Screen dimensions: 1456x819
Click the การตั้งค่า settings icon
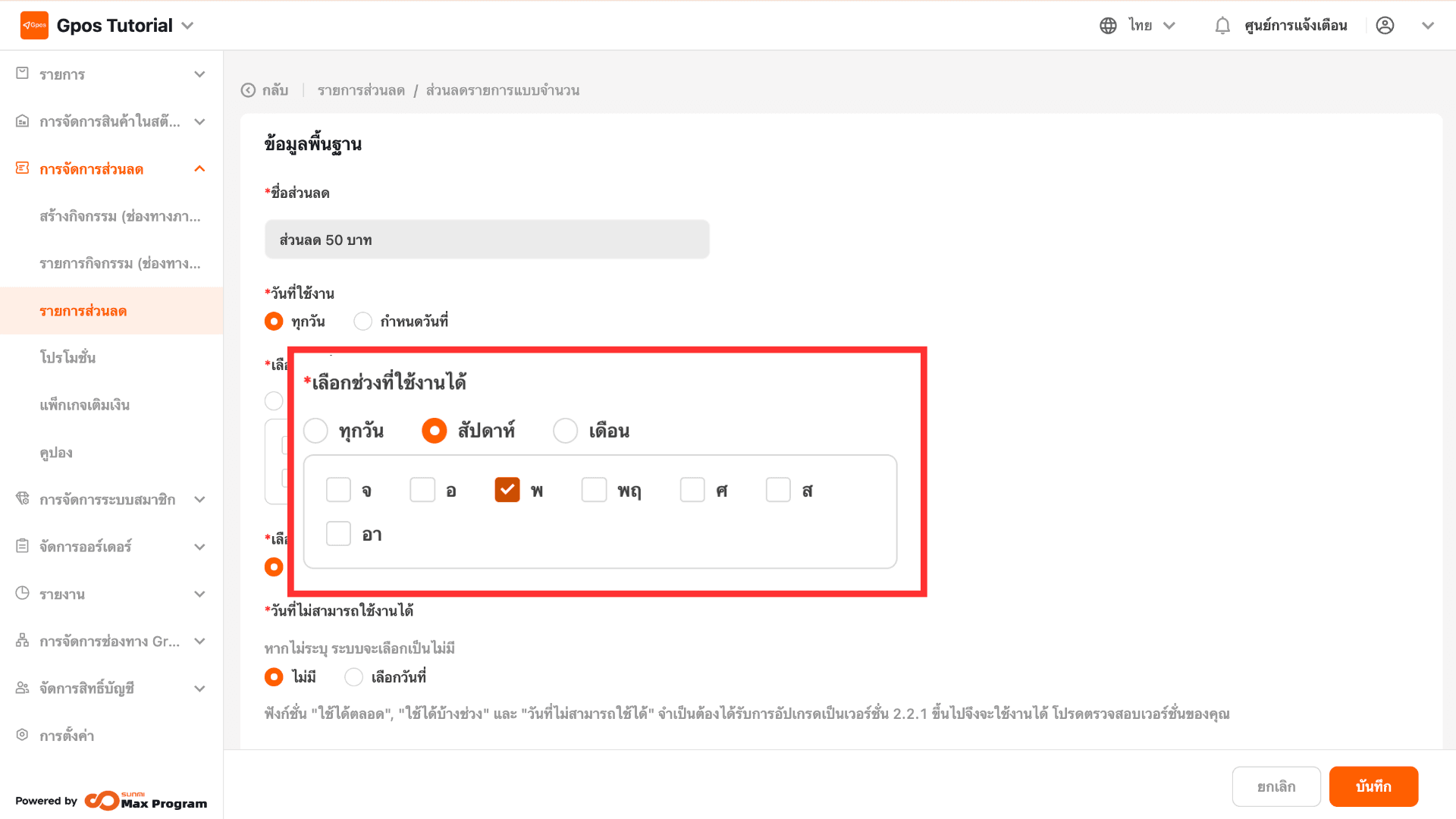[x=23, y=735]
